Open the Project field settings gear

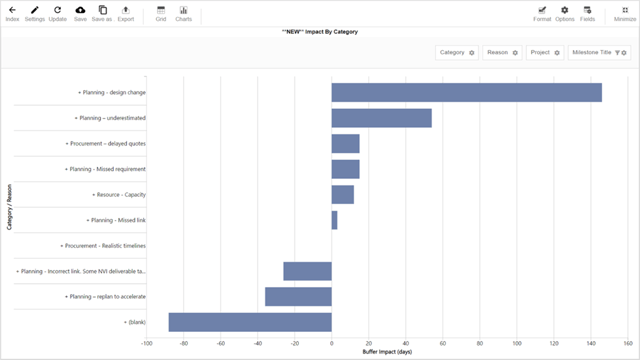click(x=557, y=53)
